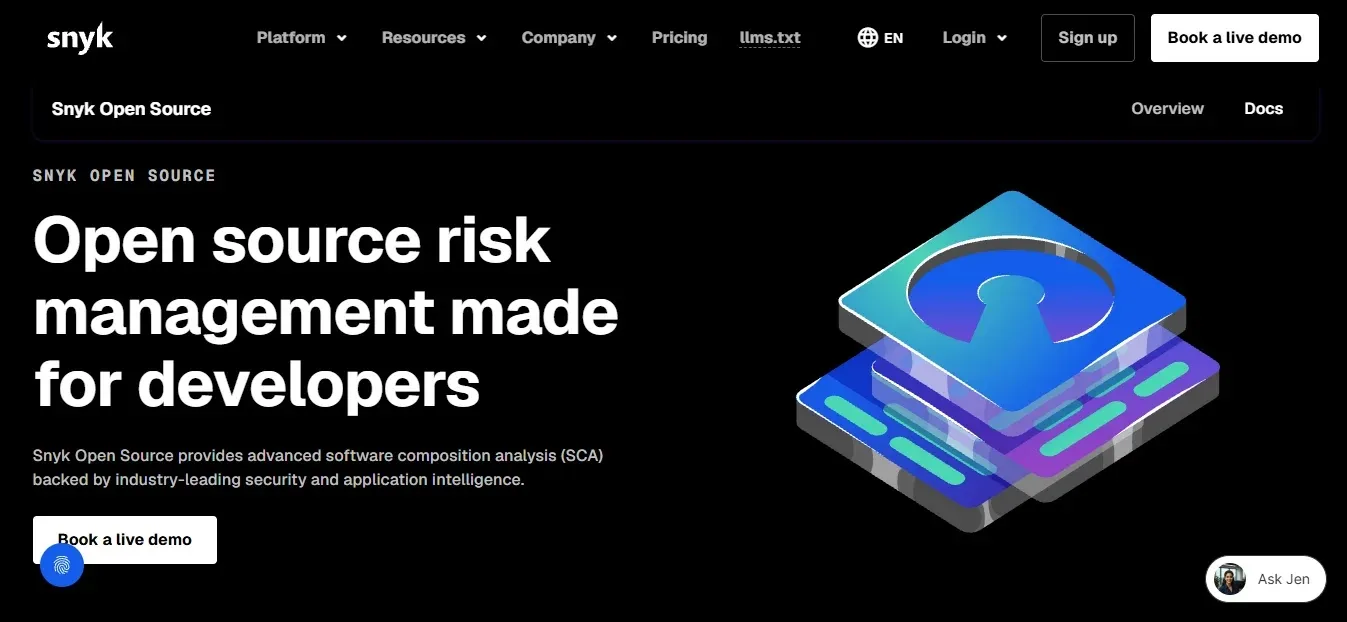Click the Sign up button

tap(1088, 38)
